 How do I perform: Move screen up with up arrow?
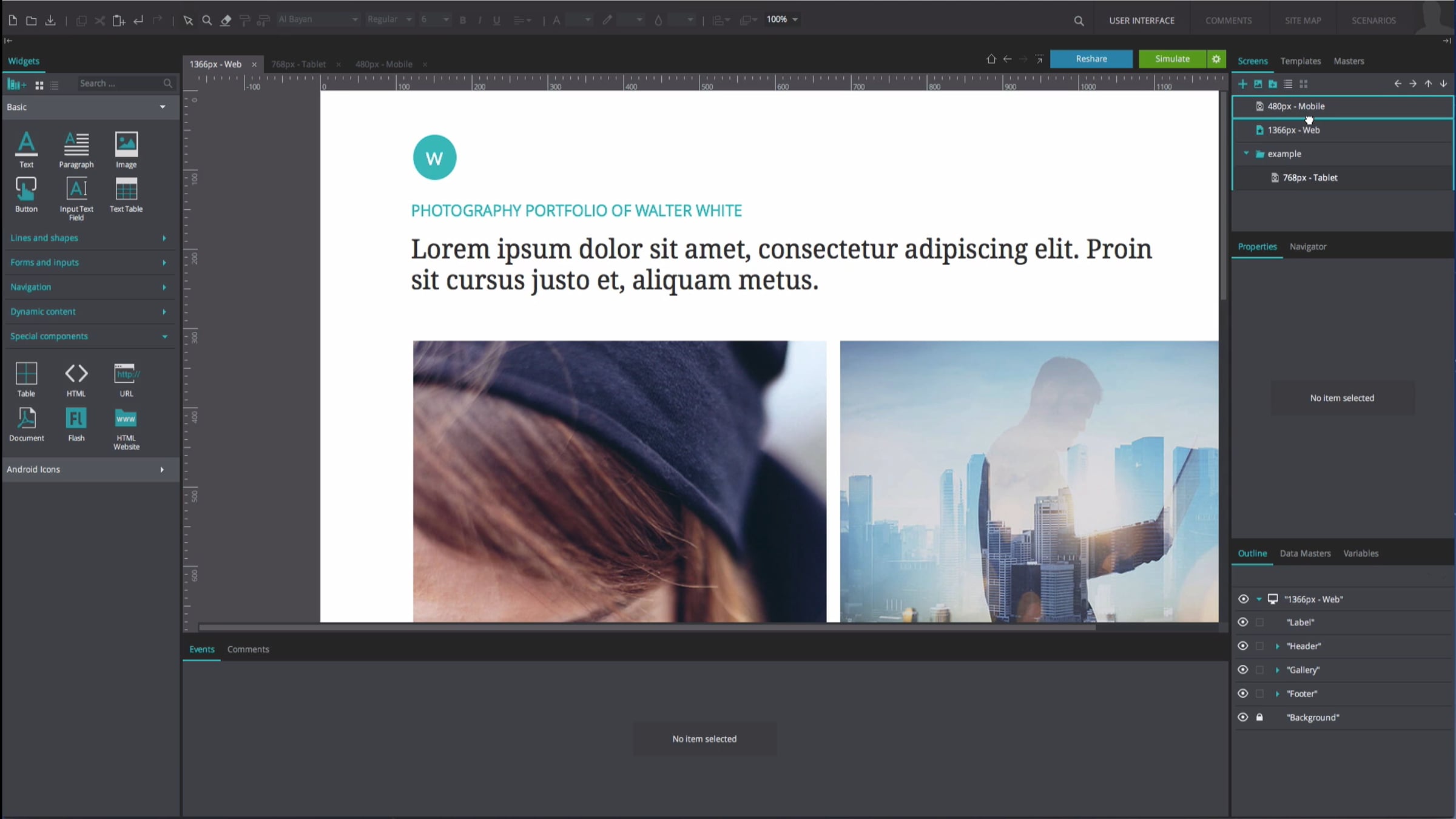pos(1428,84)
